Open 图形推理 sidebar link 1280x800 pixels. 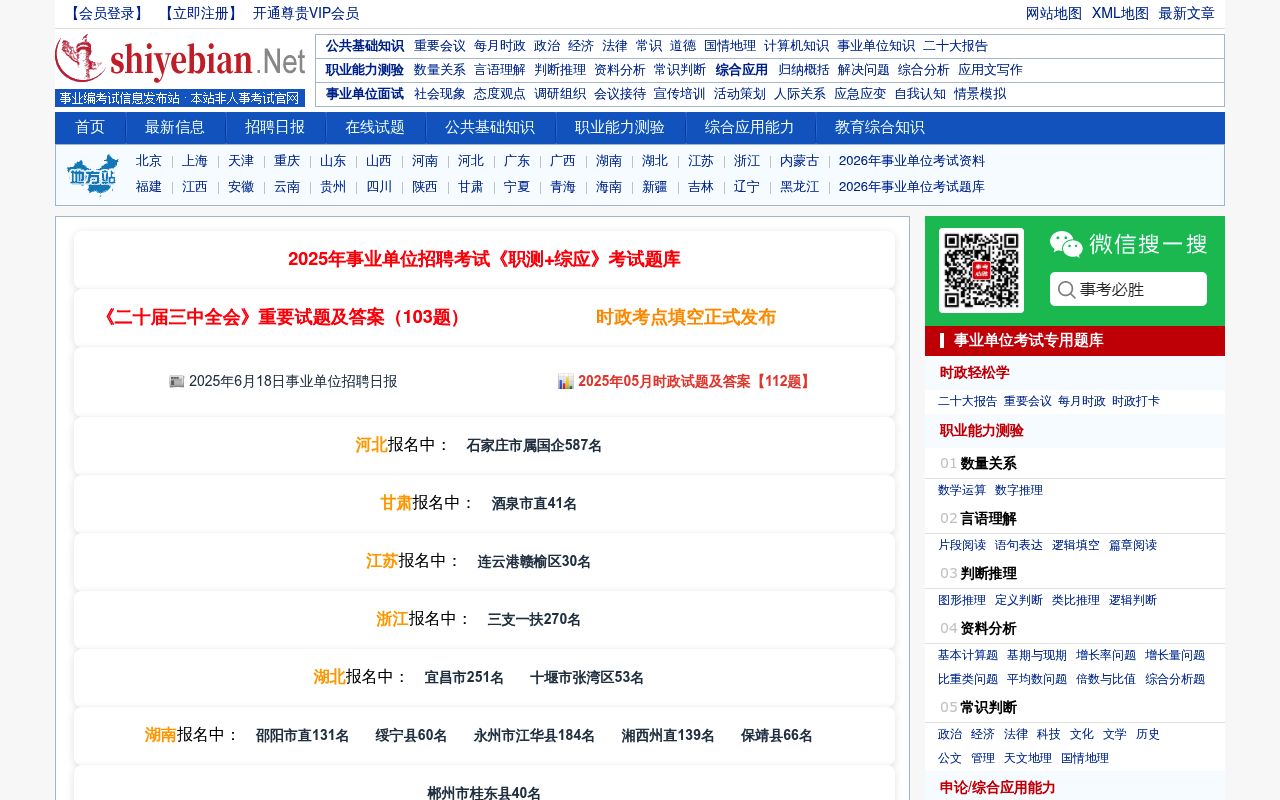click(x=962, y=600)
